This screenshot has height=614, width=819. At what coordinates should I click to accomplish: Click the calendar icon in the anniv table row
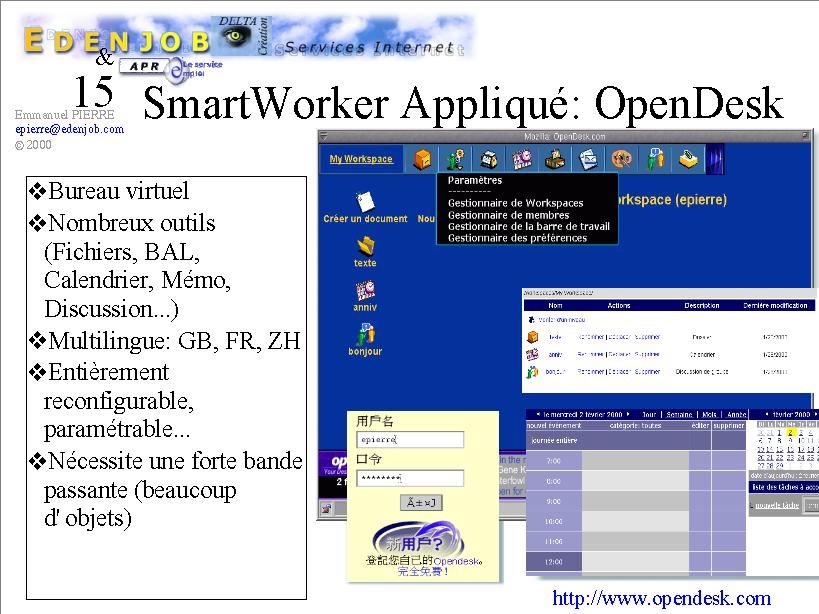point(532,355)
